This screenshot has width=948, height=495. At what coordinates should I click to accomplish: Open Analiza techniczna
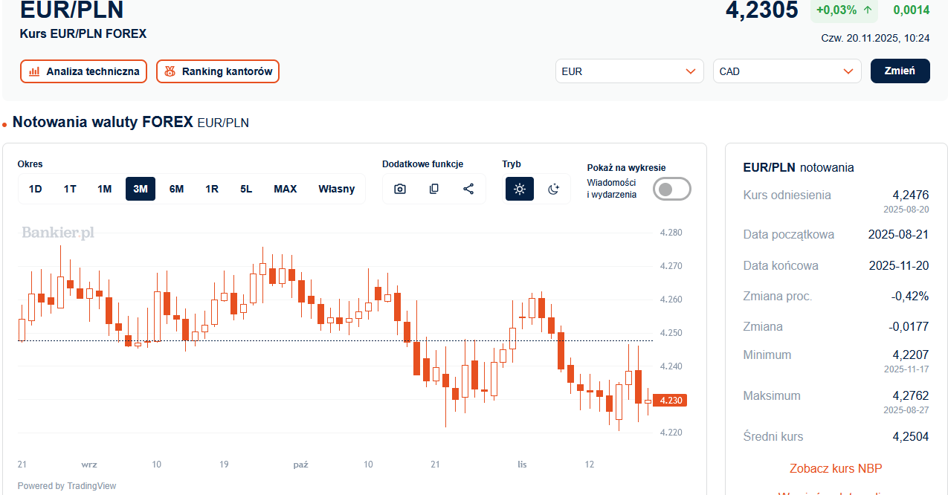click(83, 71)
